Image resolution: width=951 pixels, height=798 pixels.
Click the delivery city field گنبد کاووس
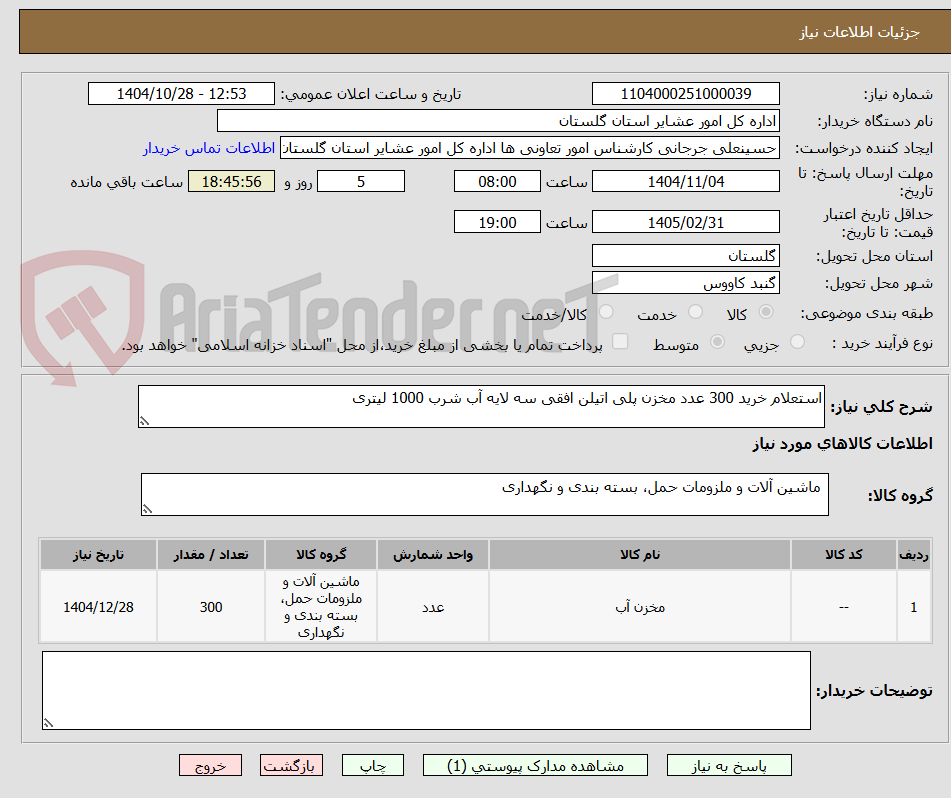(x=685, y=283)
